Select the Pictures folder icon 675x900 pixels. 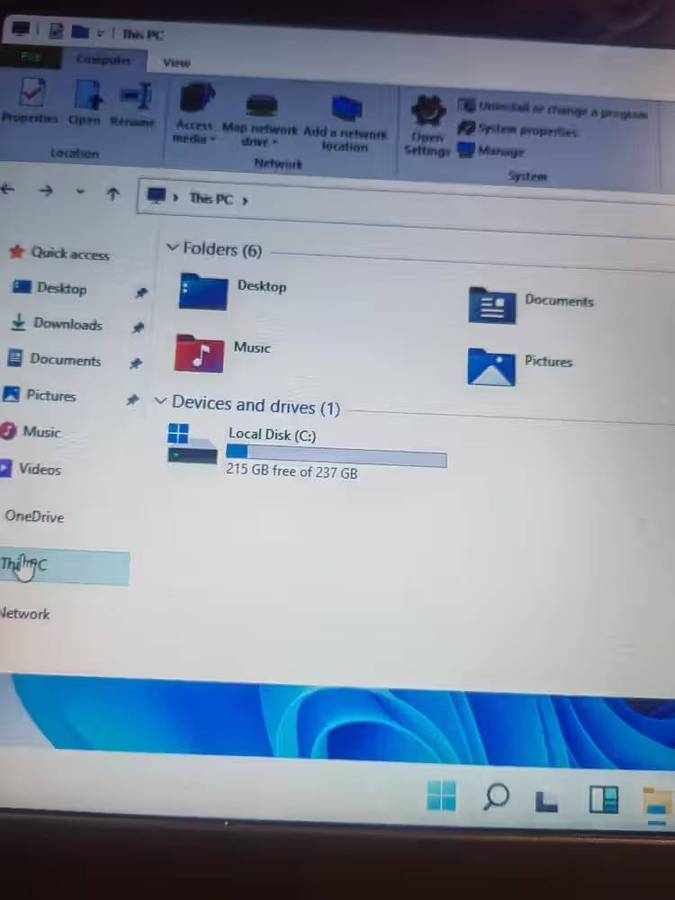[x=491, y=367]
